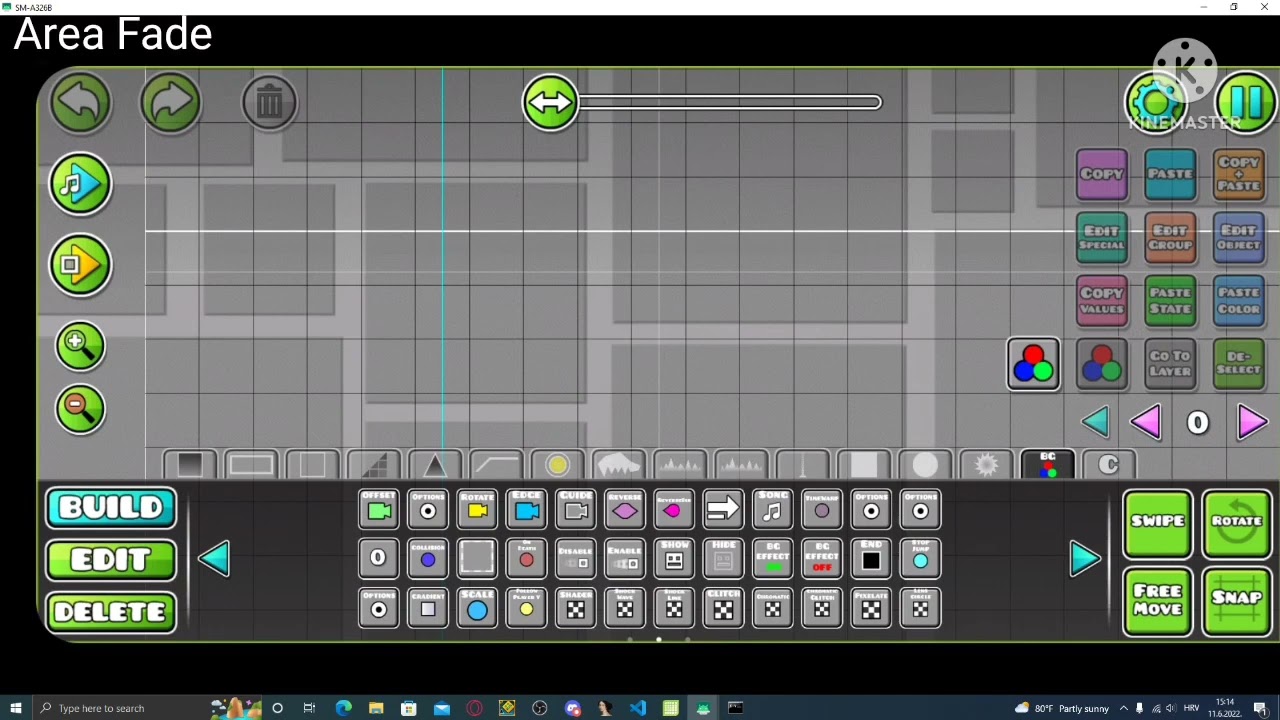Click the level position slider handle

point(550,102)
